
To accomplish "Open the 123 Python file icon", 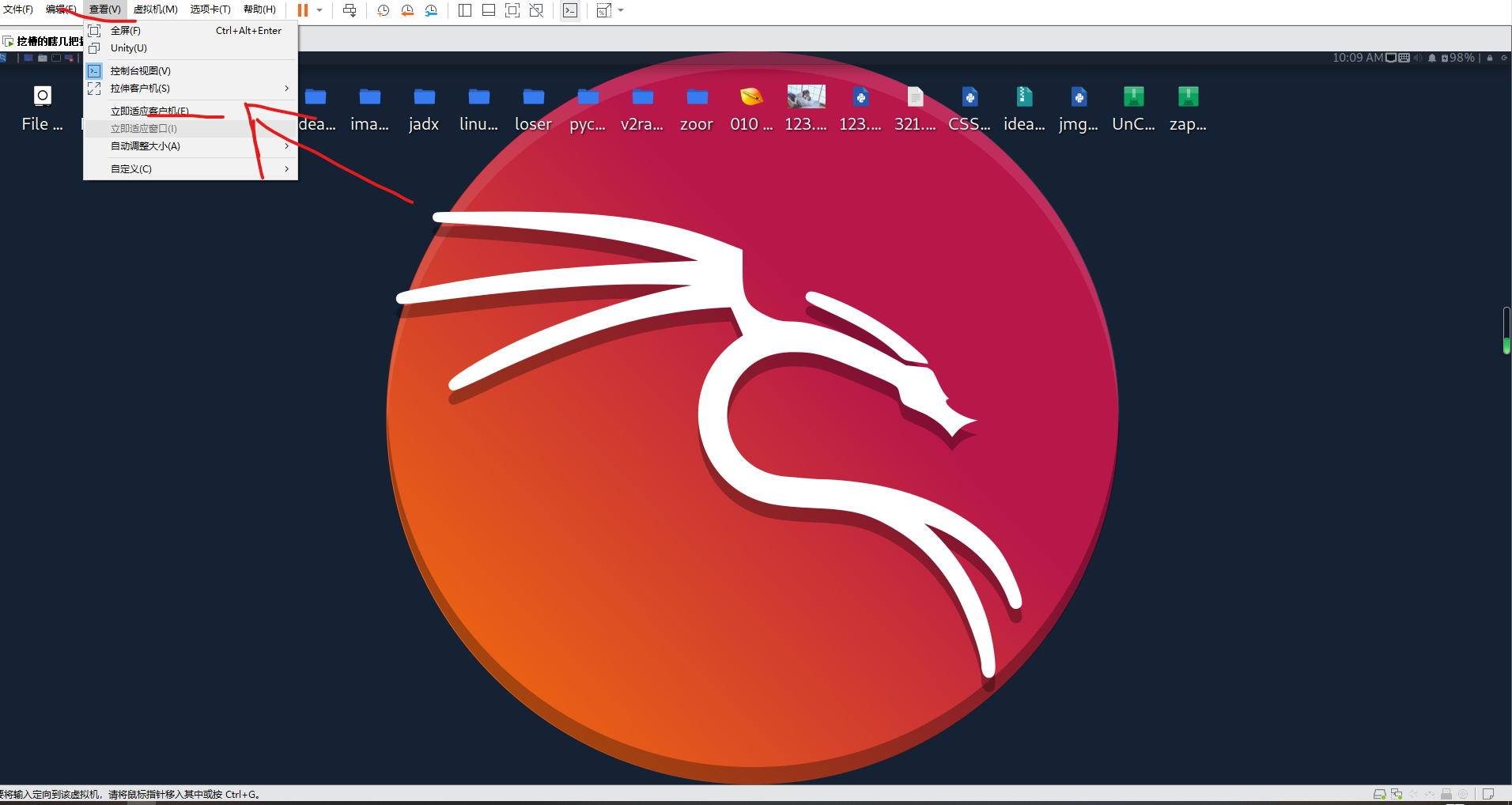I will coord(860,108).
